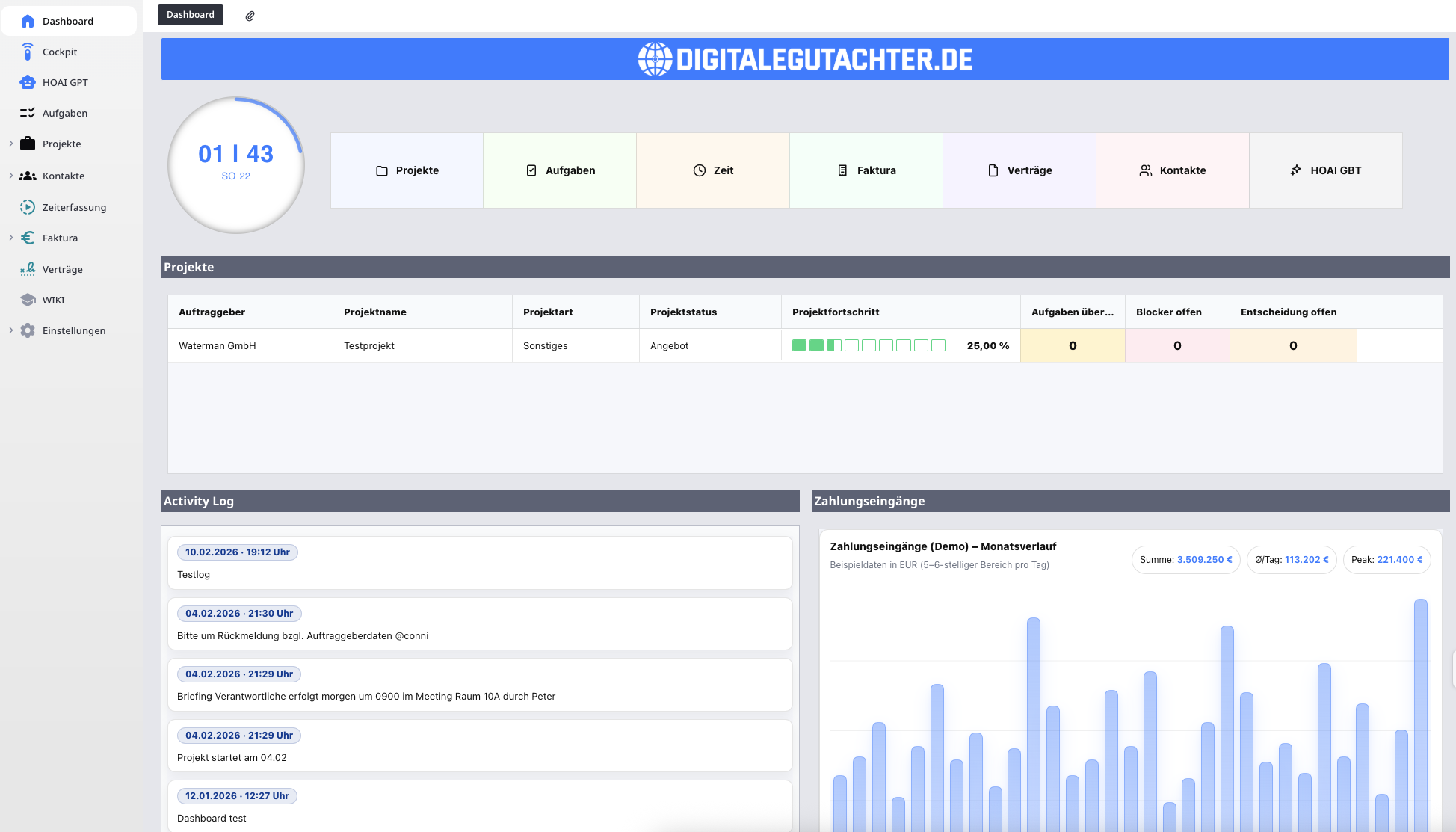1456x832 pixels.
Task: Open Verträge label in the sidebar
Action: (63, 269)
